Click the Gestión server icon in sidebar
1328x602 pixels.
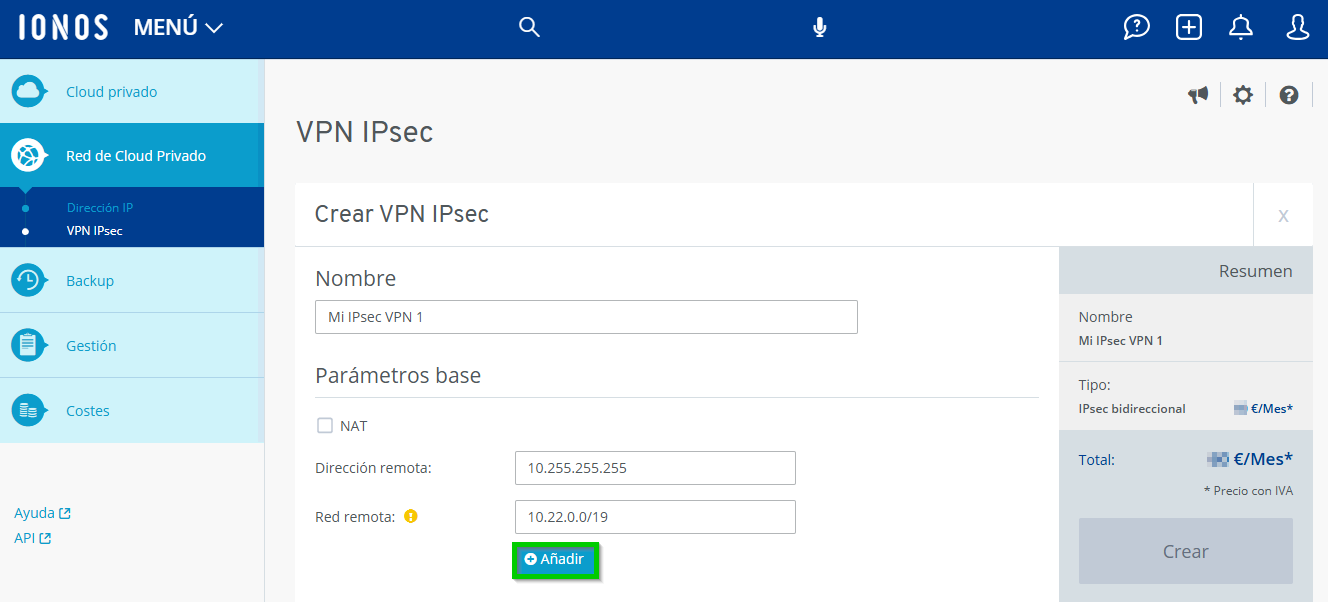click(x=29, y=345)
